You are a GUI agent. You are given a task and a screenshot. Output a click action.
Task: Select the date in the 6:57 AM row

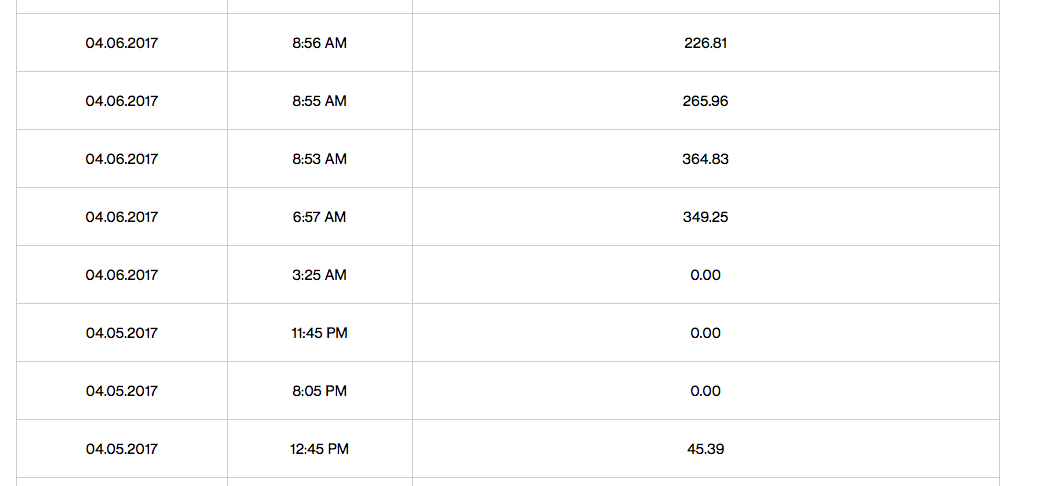[122, 217]
